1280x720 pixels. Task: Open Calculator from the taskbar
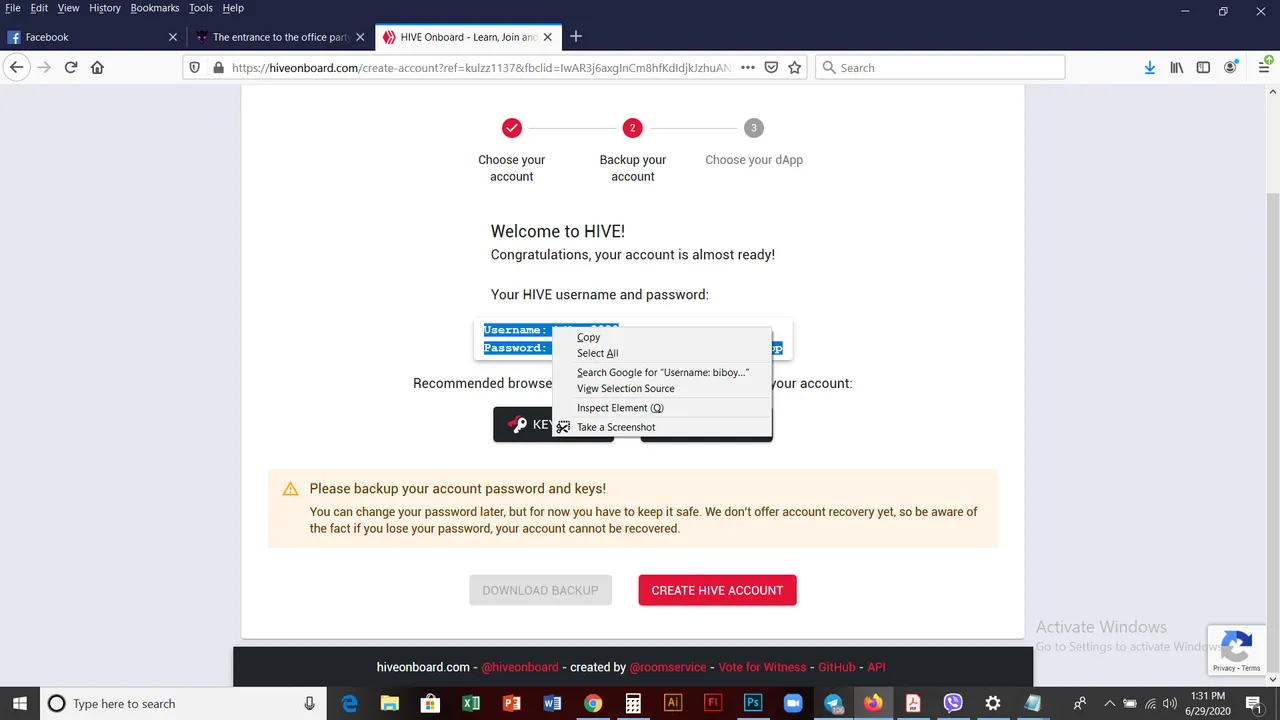633,703
